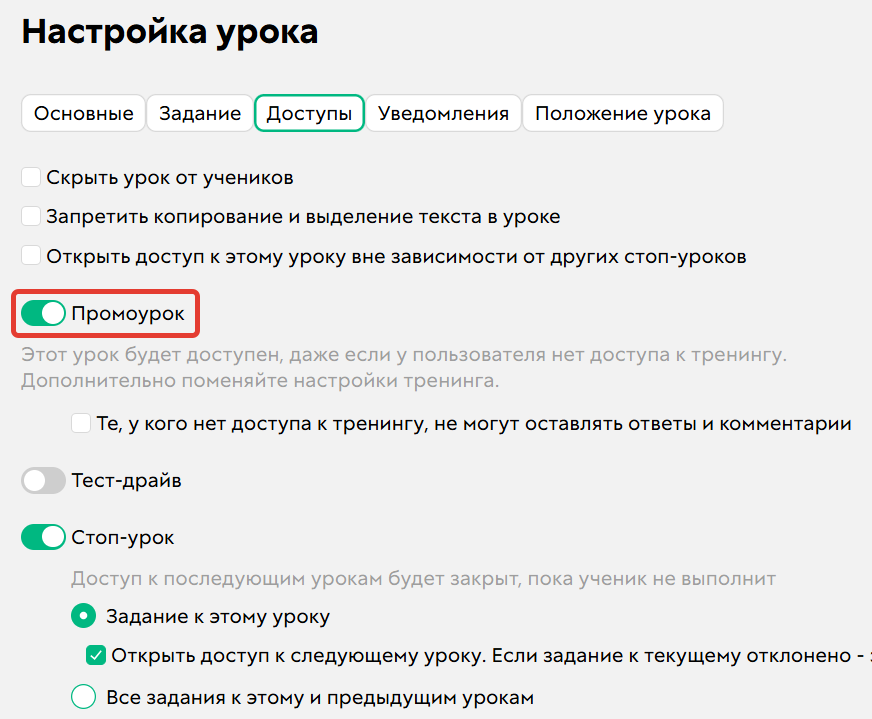Turn off the Промоурок toggle

coord(43,314)
